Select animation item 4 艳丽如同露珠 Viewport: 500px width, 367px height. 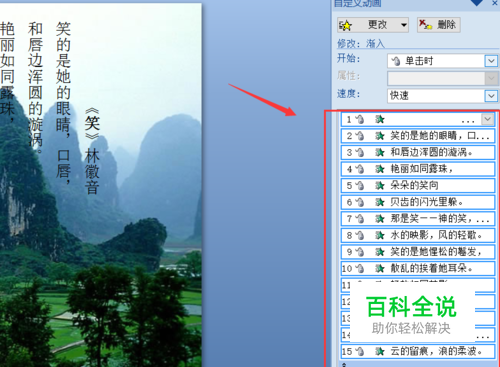tap(418, 169)
